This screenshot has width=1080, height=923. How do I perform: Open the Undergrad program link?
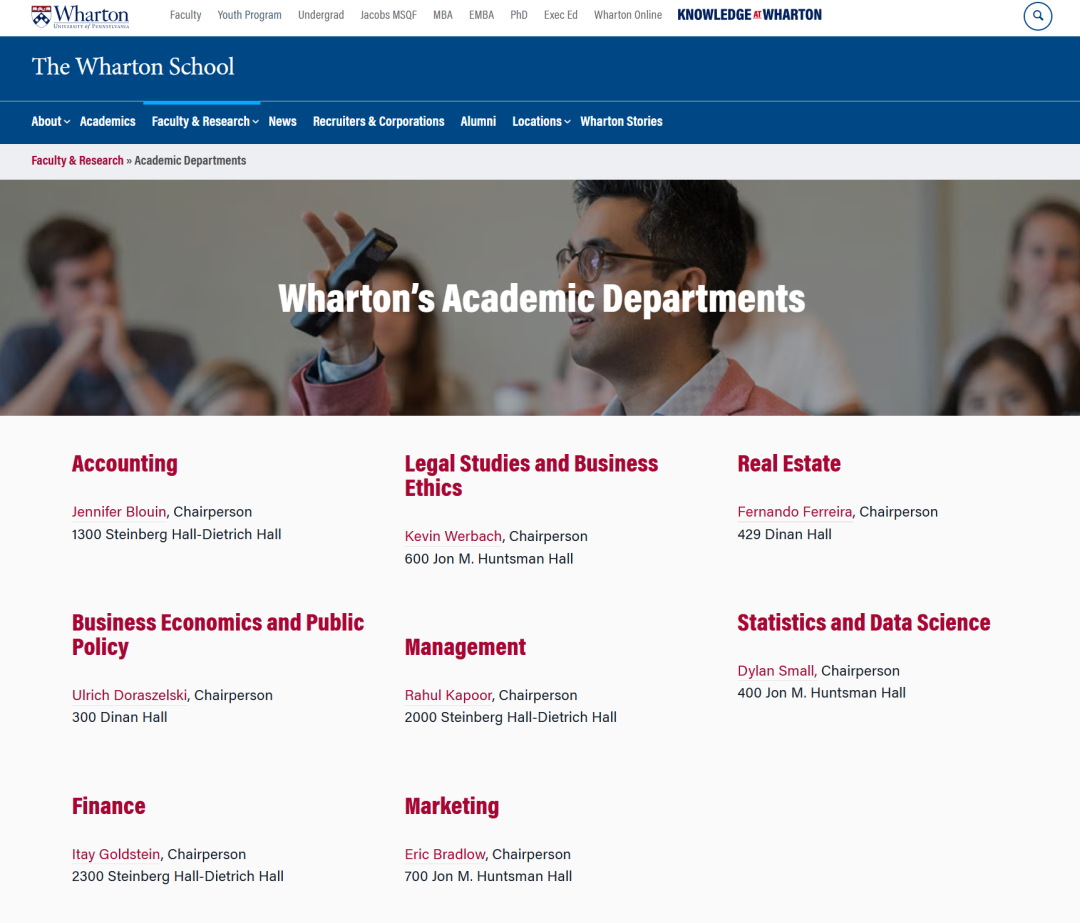pyautogui.click(x=321, y=15)
